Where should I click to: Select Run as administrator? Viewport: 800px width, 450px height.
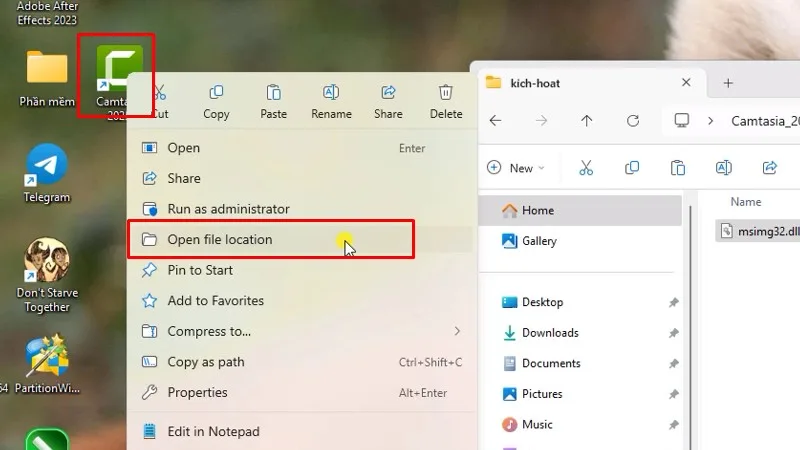[302, 209]
